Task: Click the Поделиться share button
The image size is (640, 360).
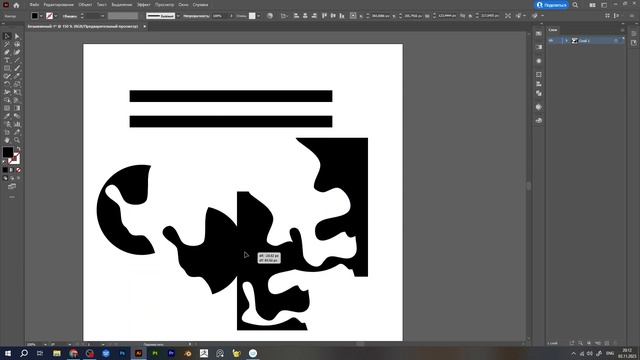Action: (x=552, y=5)
